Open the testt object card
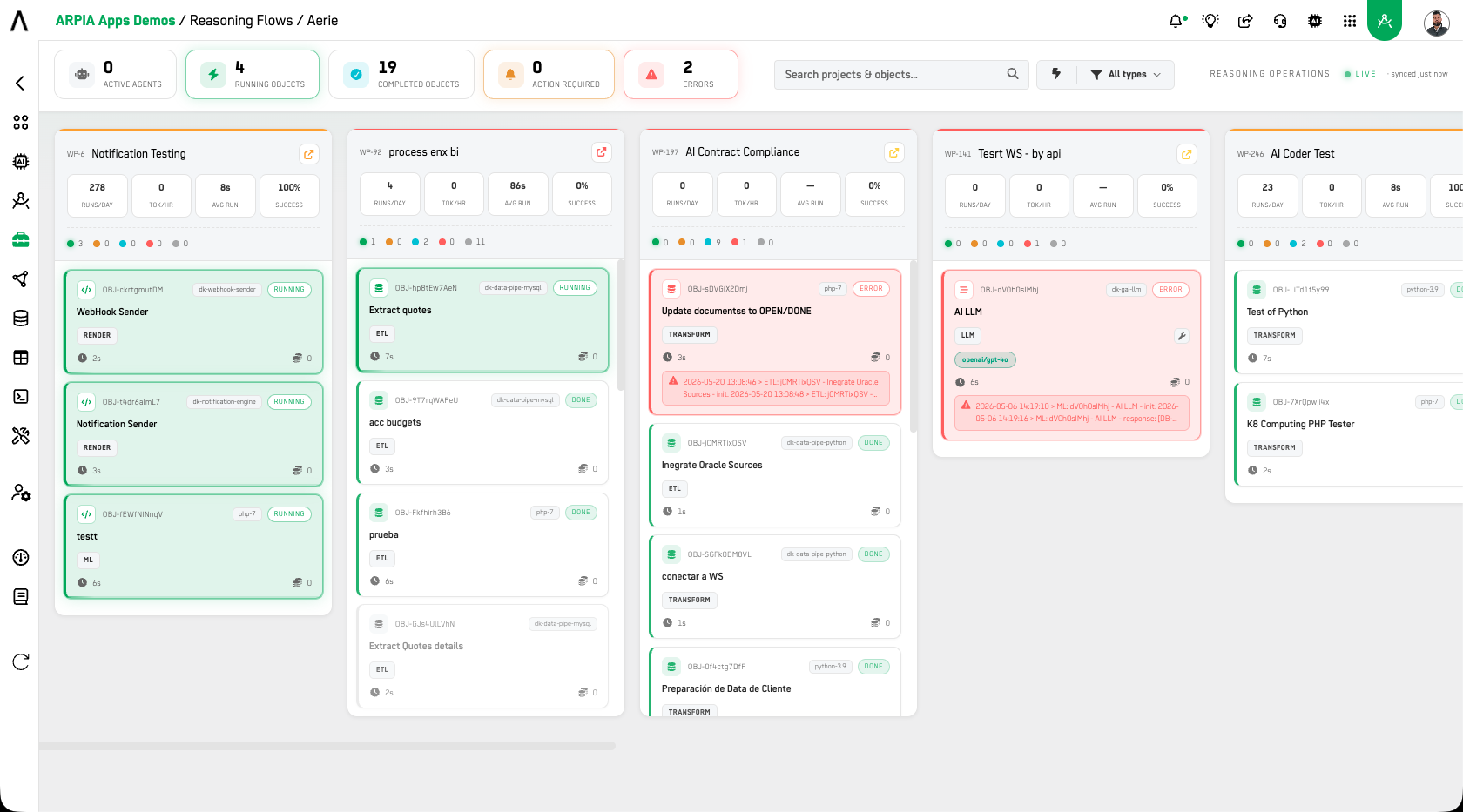The width and height of the screenshot is (1463, 812). 193,547
